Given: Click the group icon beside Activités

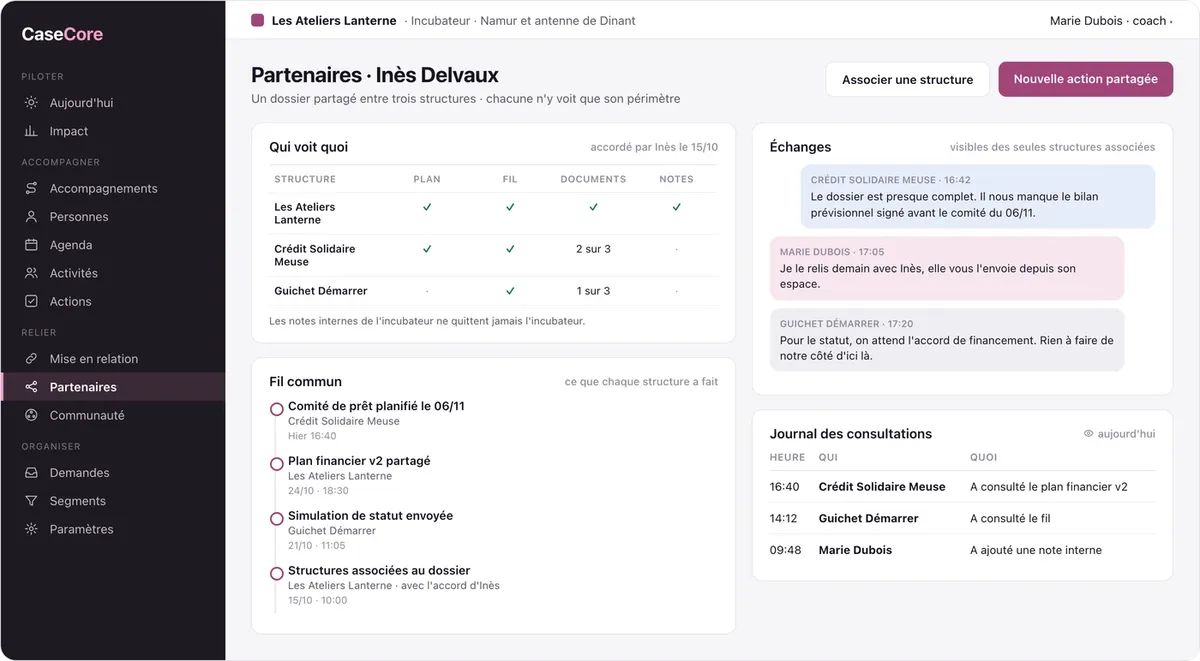Looking at the screenshot, I should coord(31,273).
